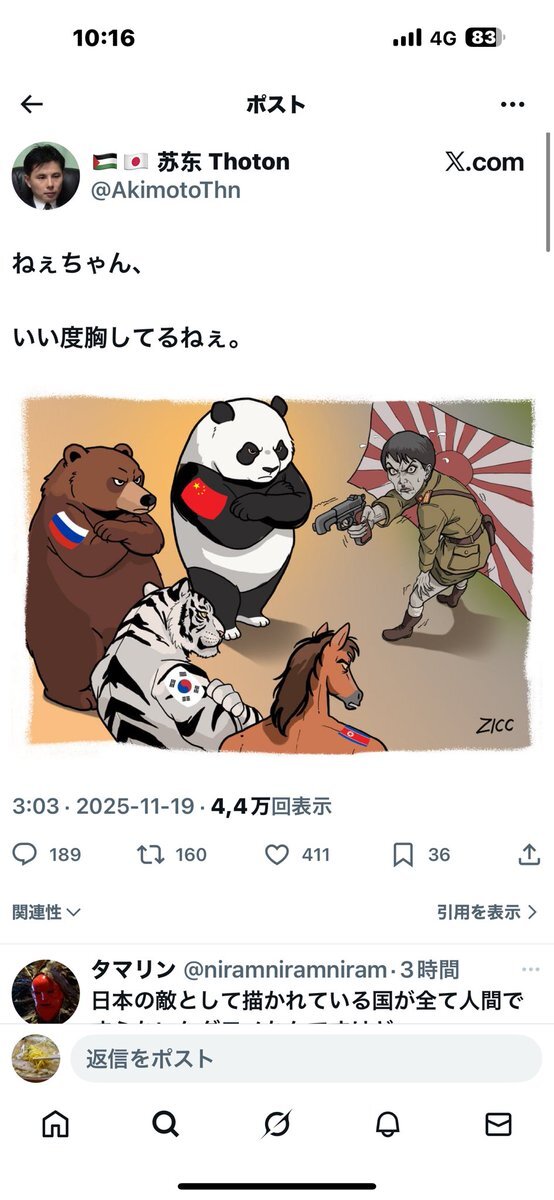
Task: Open the Home tab in the bottom bar
Action: click(x=56, y=1124)
